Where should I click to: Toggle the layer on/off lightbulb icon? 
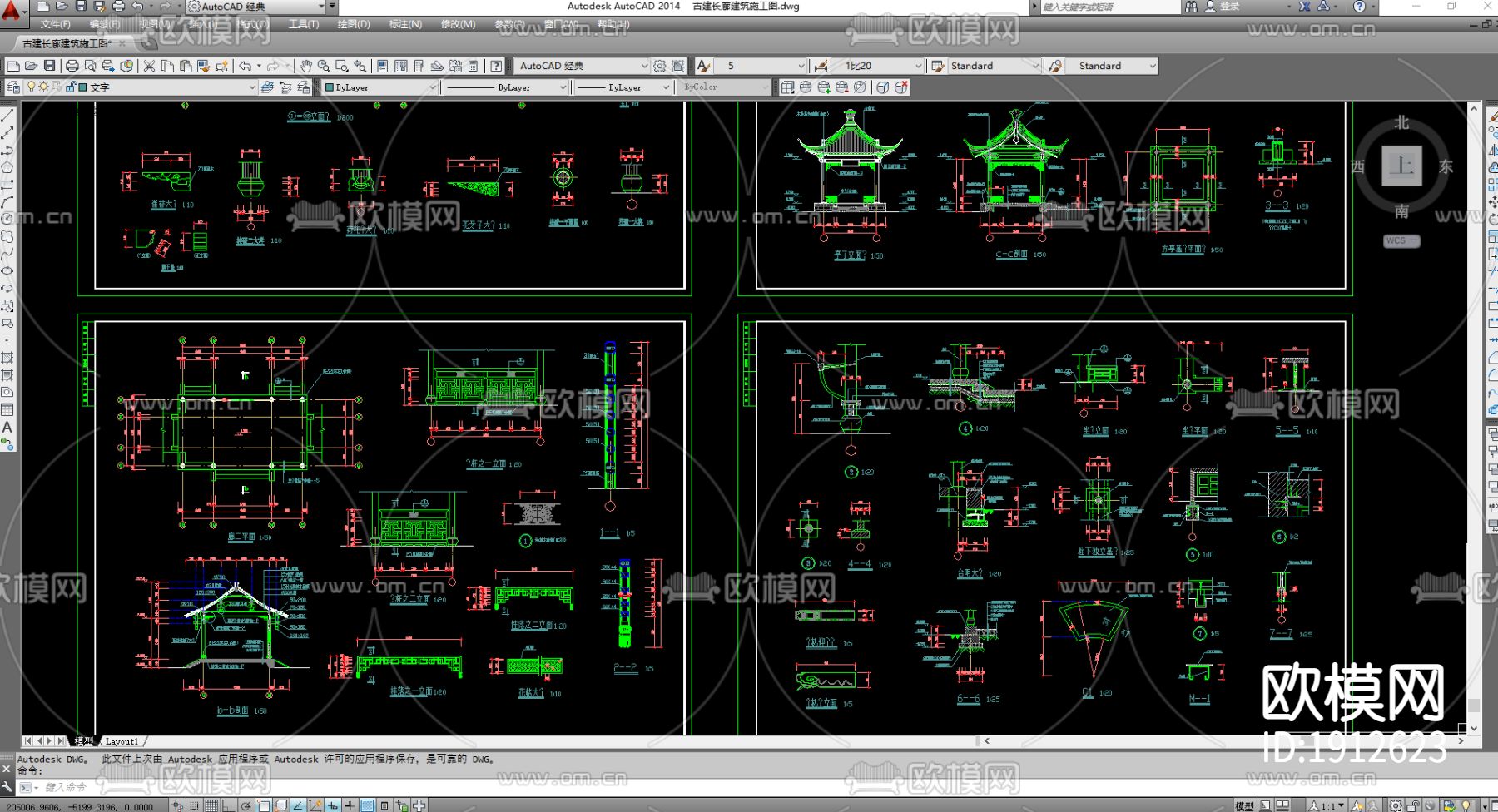pyautogui.click(x=32, y=87)
